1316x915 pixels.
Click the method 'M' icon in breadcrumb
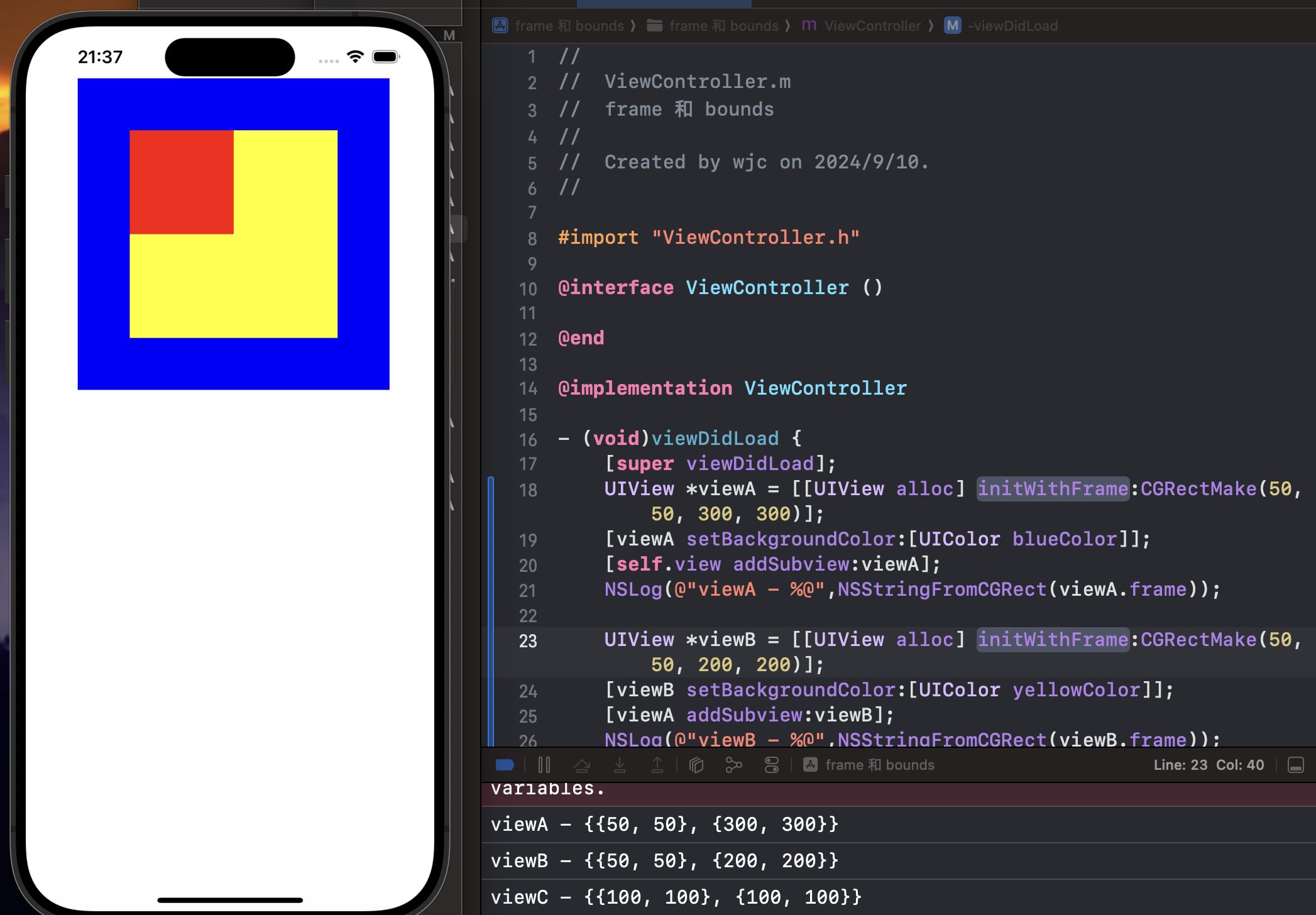pyautogui.click(x=953, y=26)
